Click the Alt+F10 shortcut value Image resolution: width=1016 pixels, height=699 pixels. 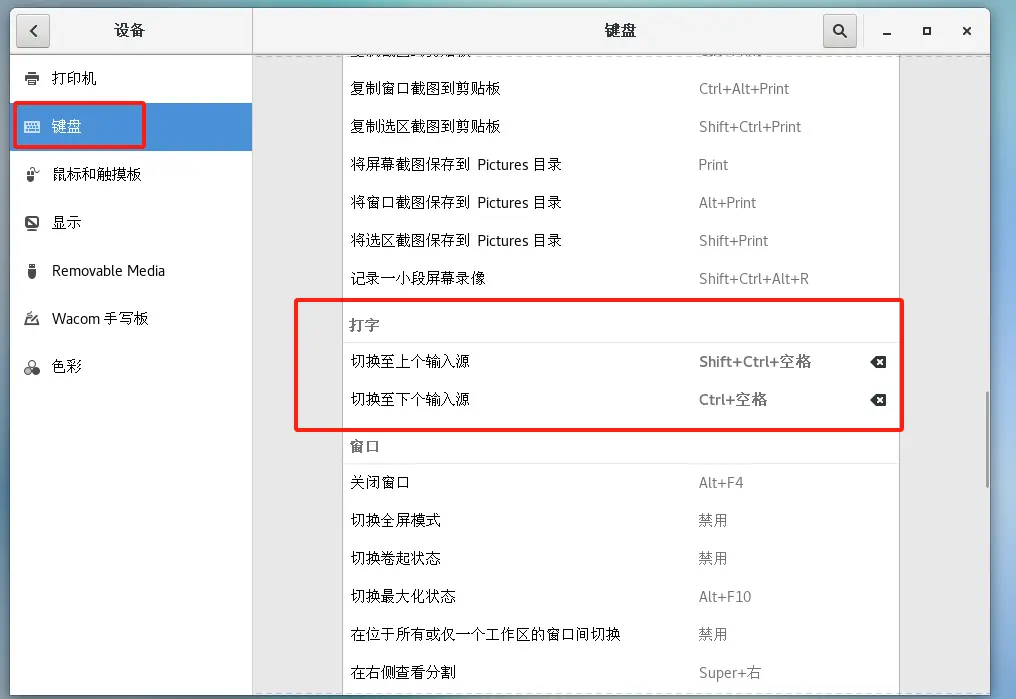pyautogui.click(x=724, y=597)
